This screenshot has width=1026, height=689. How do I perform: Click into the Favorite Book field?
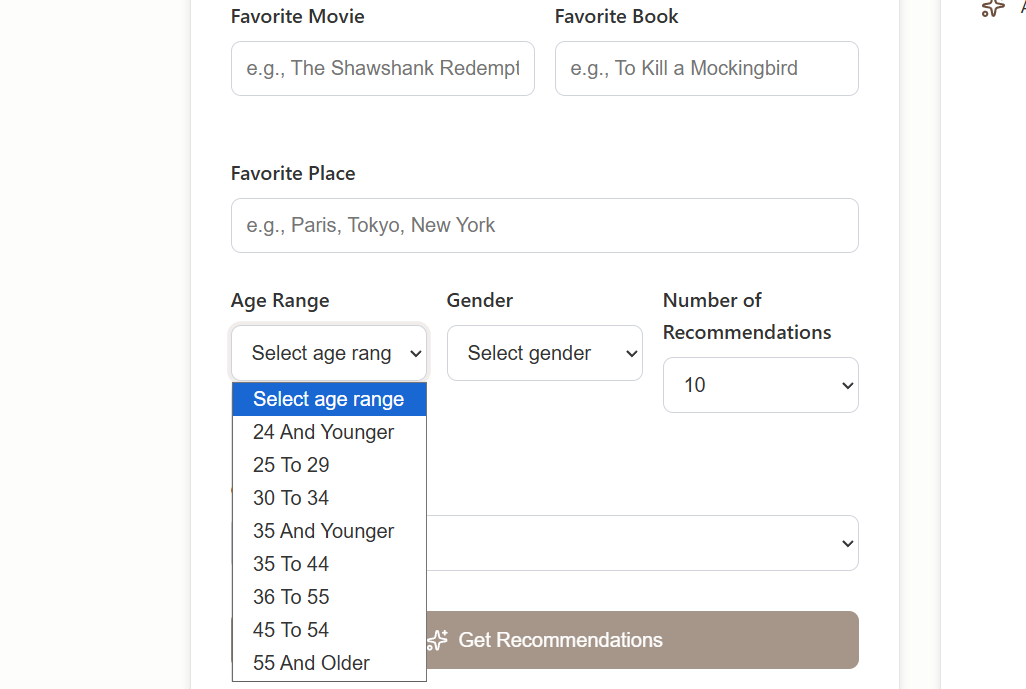(x=706, y=68)
